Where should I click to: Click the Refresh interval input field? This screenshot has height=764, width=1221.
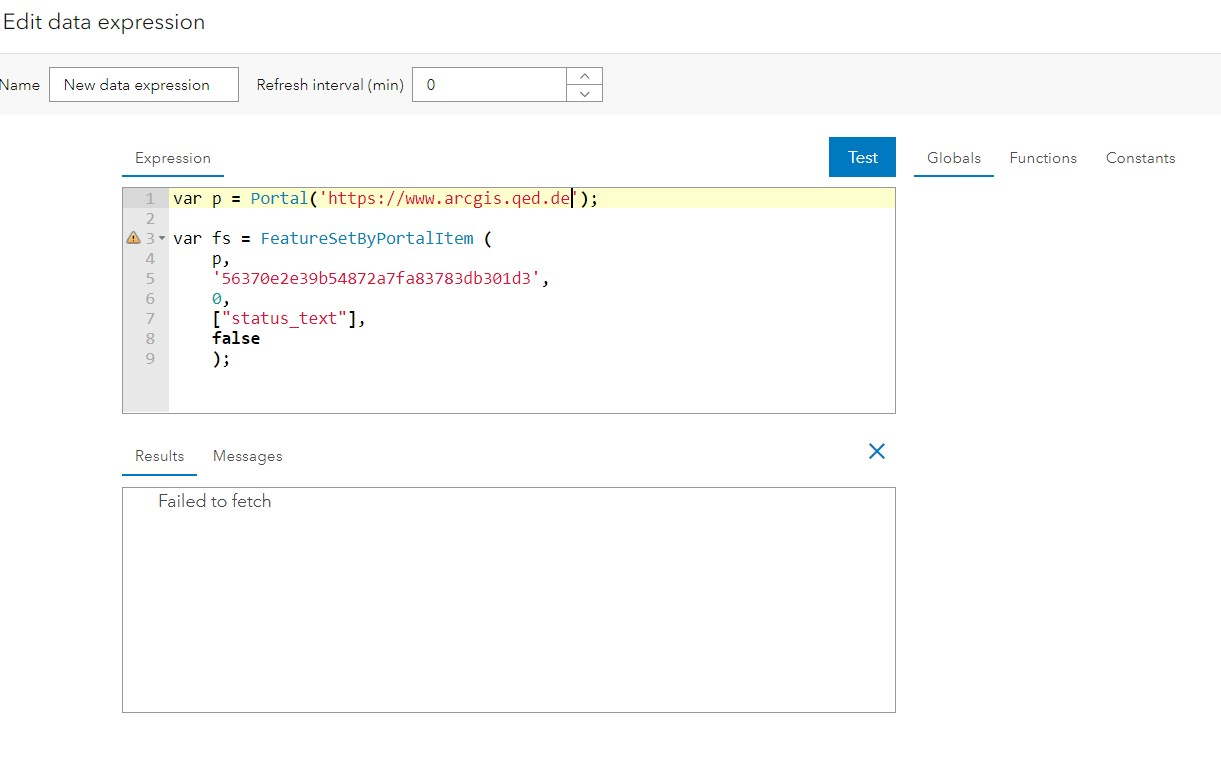(489, 85)
